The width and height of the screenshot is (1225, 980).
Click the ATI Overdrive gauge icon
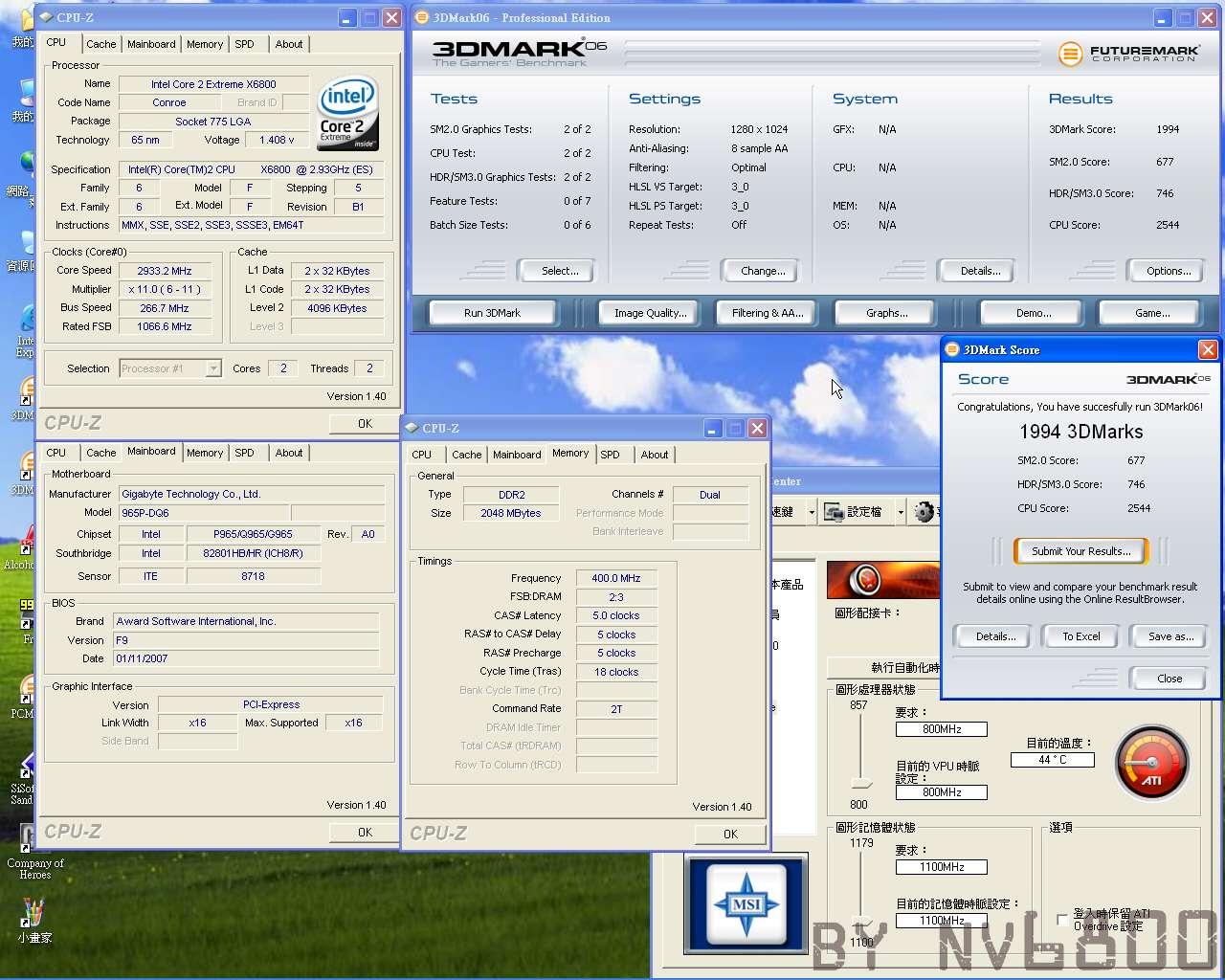1152,763
